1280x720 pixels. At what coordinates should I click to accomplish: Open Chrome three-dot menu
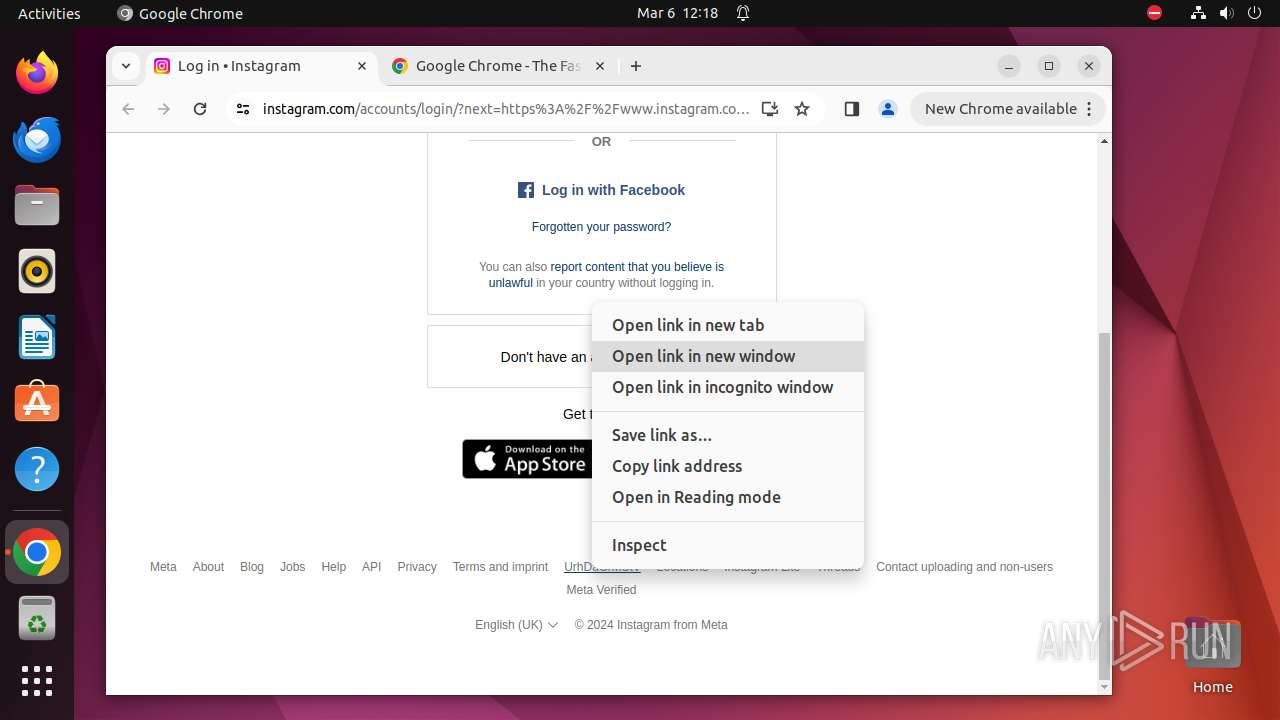pyautogui.click(x=1089, y=109)
